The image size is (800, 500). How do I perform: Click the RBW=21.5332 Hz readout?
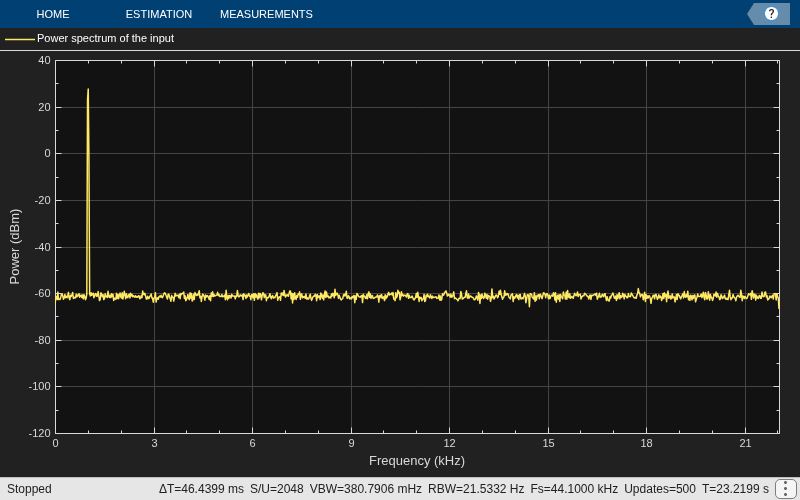[x=476, y=489]
